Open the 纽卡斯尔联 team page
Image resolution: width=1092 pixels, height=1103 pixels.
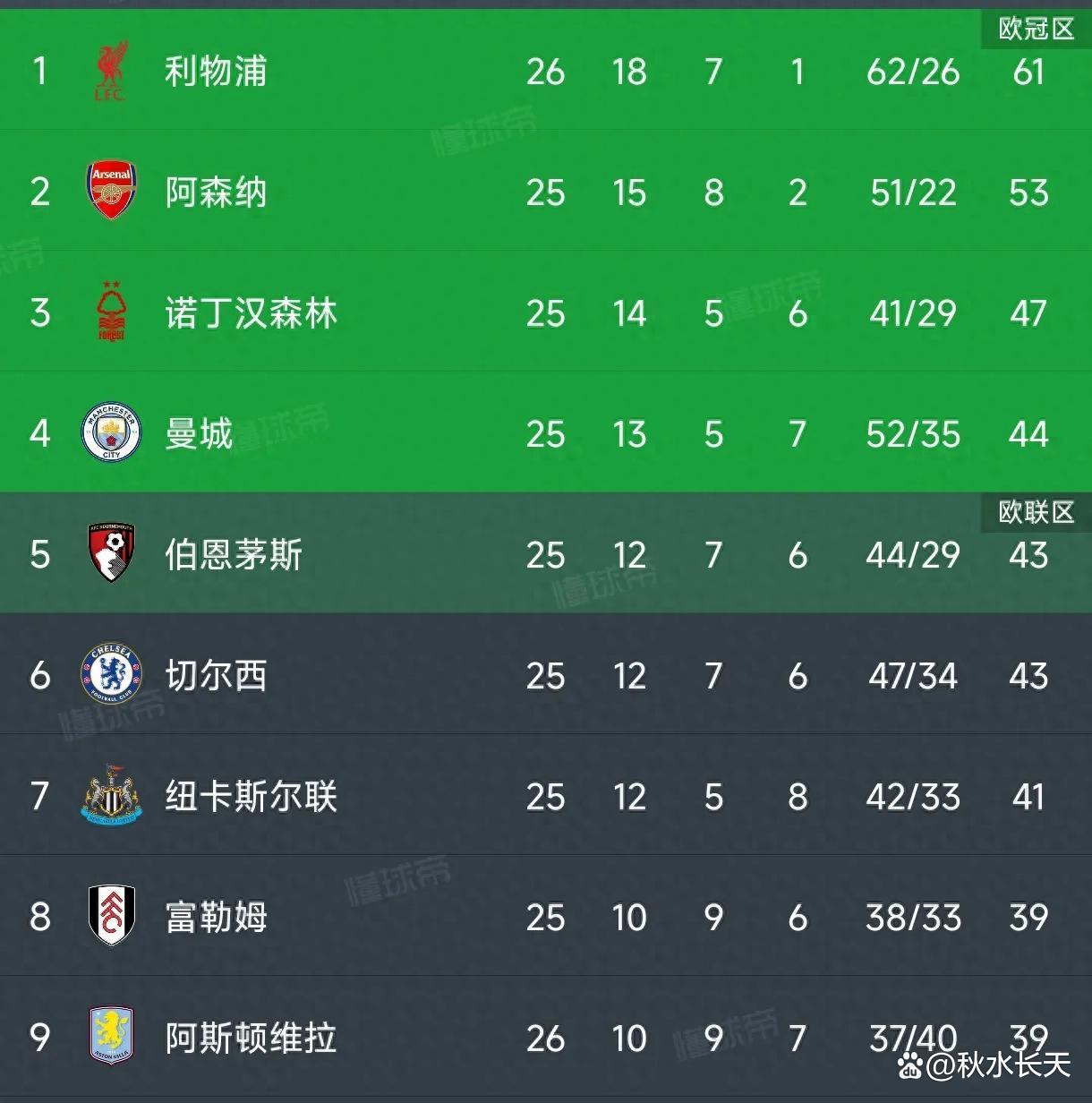[x=251, y=797]
